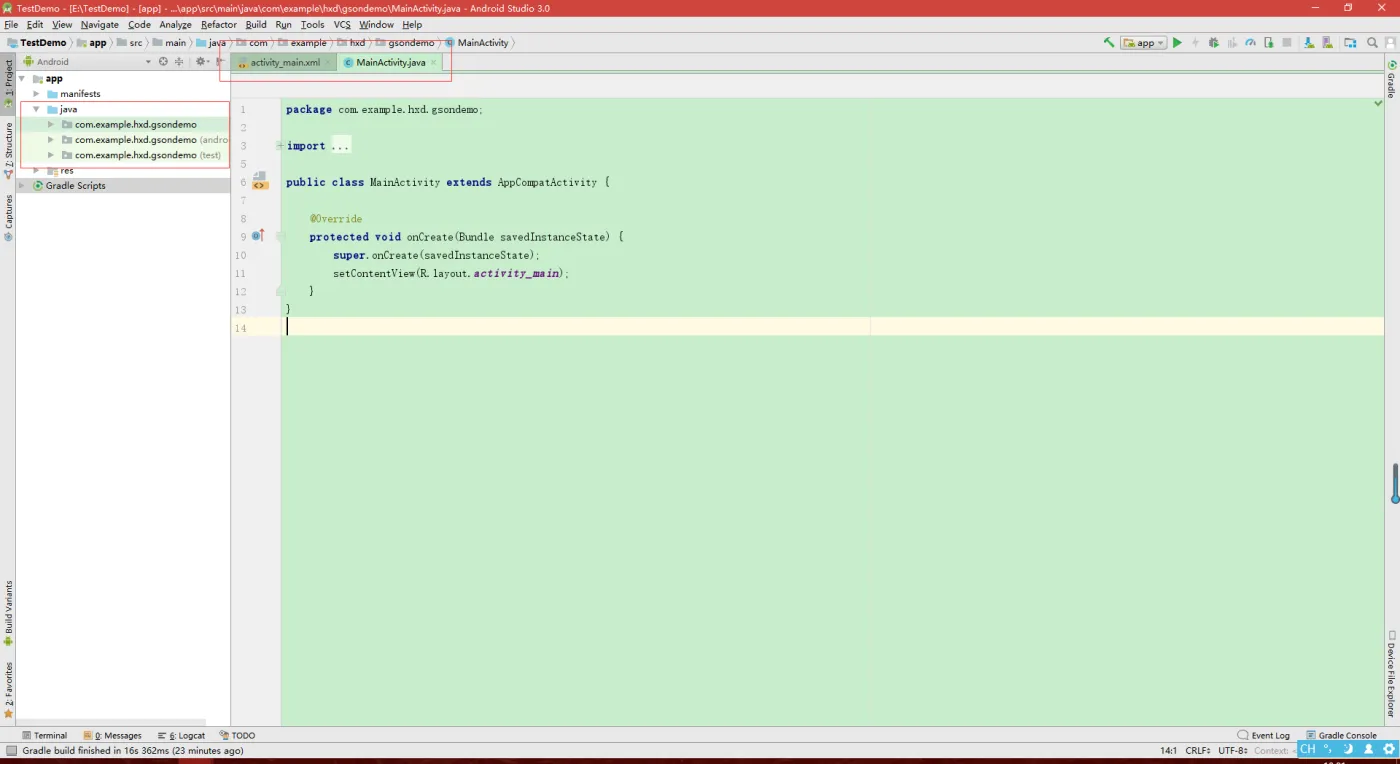This screenshot has width=1400, height=764.
Task: Click Search Everywhere magnifier icon
Action: (1372, 43)
